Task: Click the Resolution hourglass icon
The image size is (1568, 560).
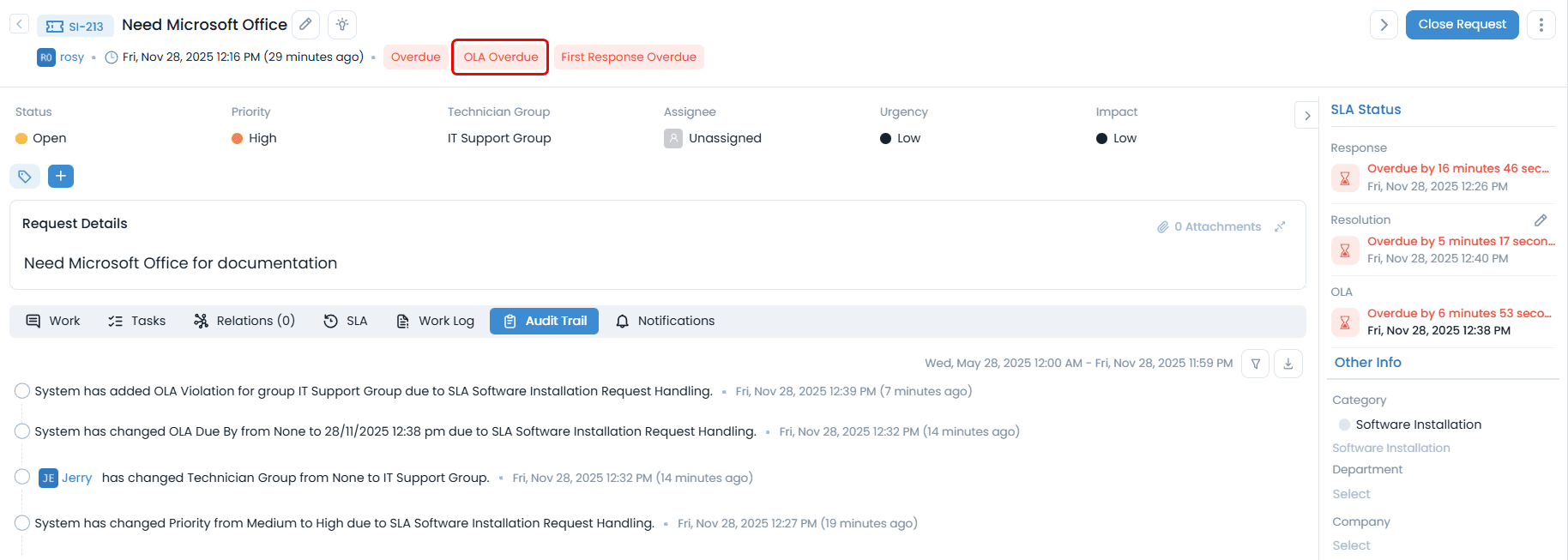Action: (x=1345, y=250)
